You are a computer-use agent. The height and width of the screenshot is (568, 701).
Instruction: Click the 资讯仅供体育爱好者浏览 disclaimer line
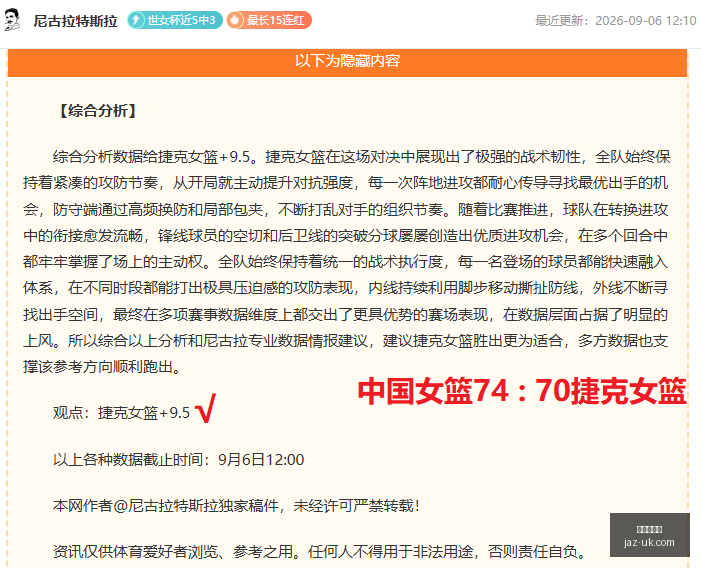pos(321,551)
